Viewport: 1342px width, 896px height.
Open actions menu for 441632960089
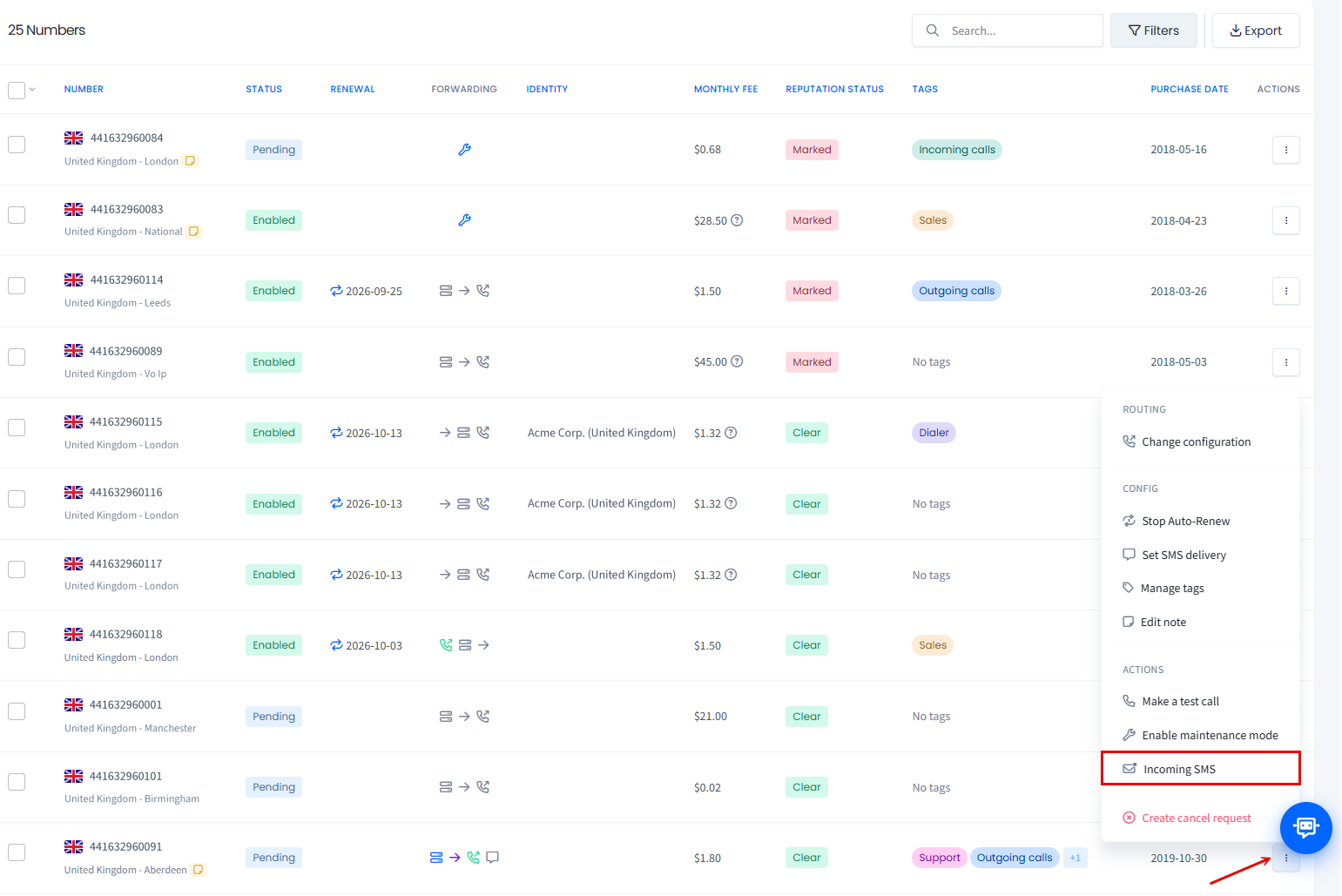coord(1285,362)
